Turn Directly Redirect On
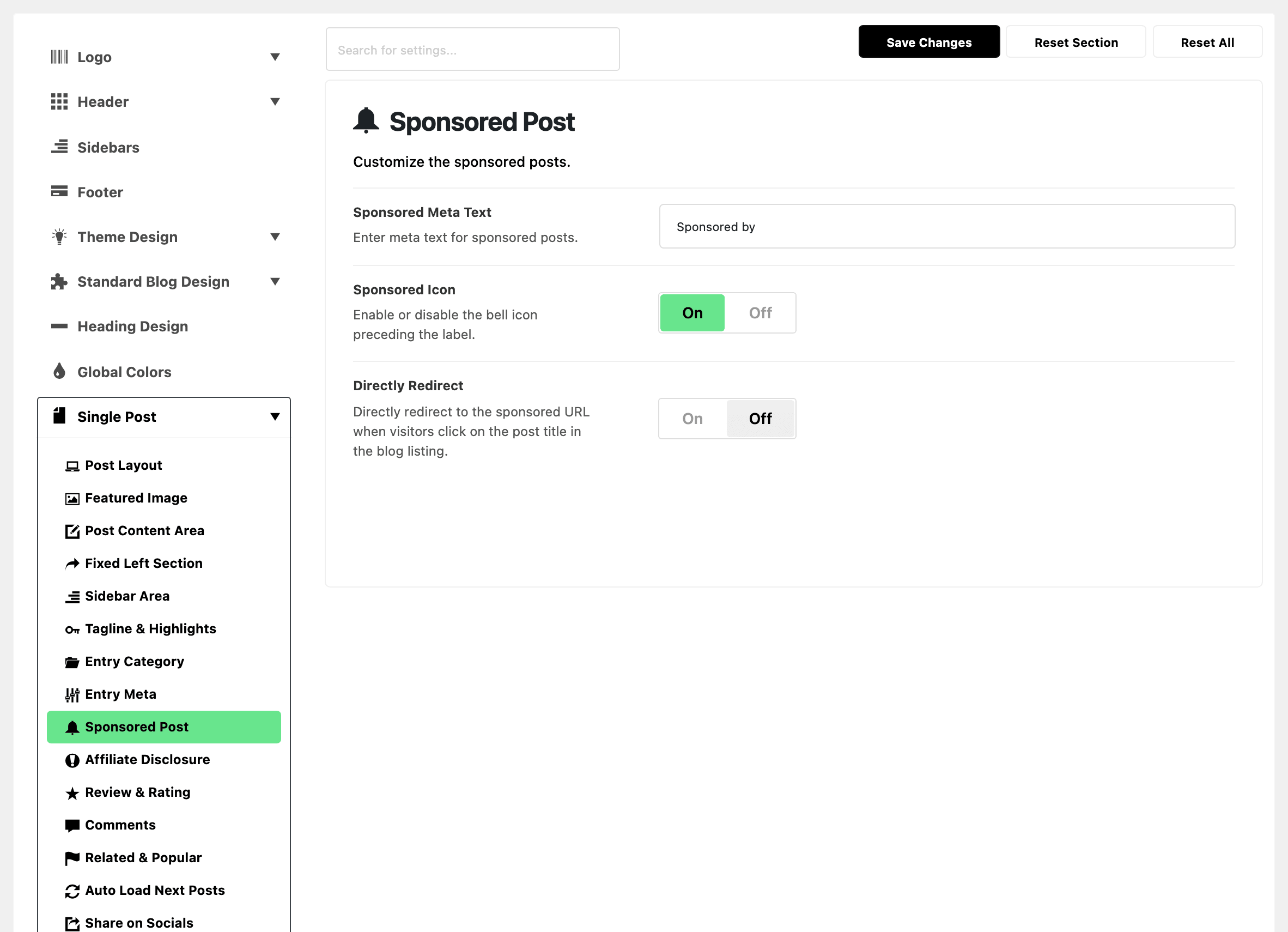 click(692, 419)
